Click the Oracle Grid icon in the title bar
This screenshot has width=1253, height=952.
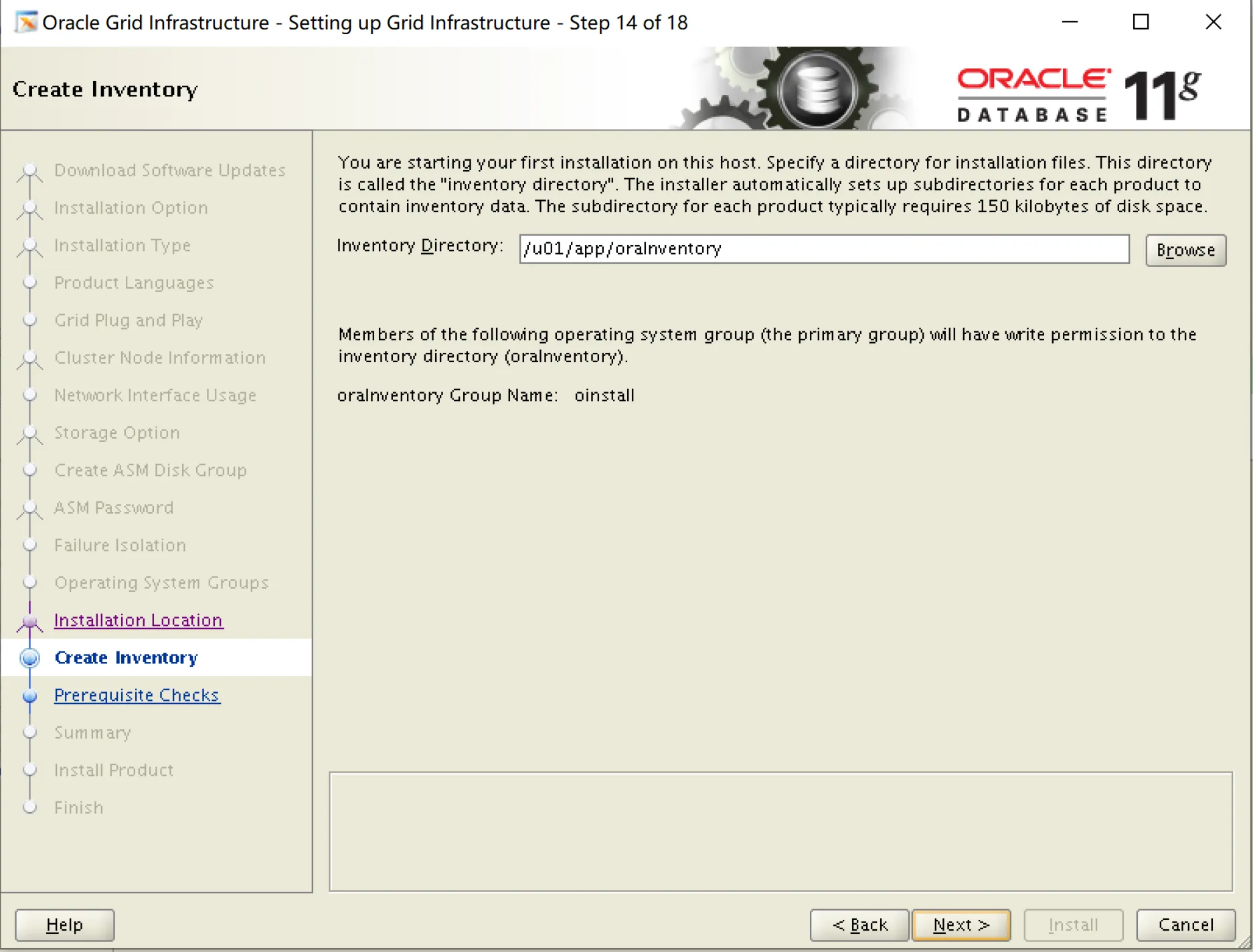pyautogui.click(x=26, y=22)
